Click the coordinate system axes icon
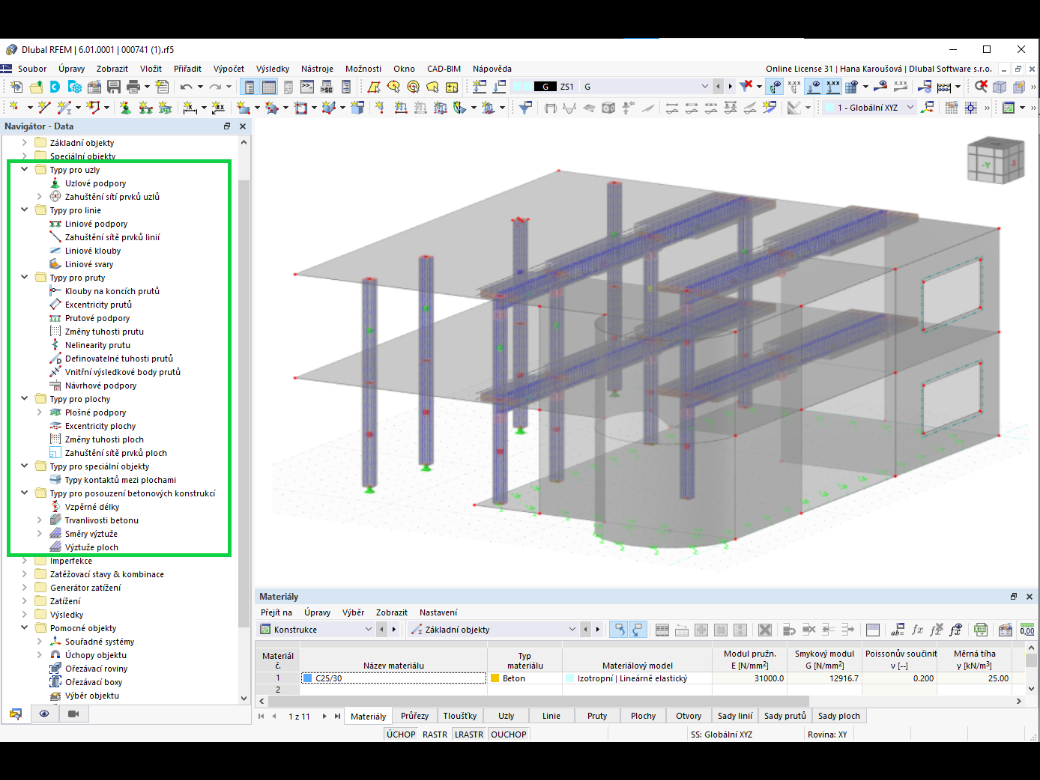Viewport: 1040px width, 780px height. [927, 107]
